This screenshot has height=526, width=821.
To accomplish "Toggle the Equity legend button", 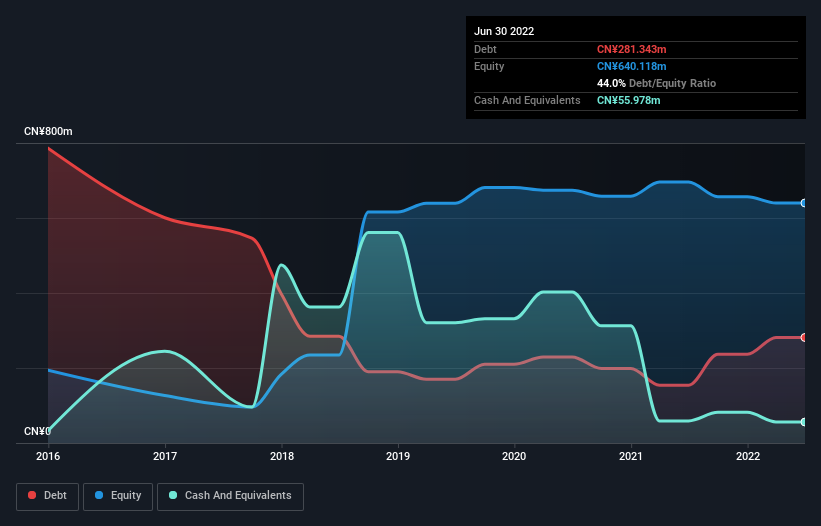I will click(118, 496).
